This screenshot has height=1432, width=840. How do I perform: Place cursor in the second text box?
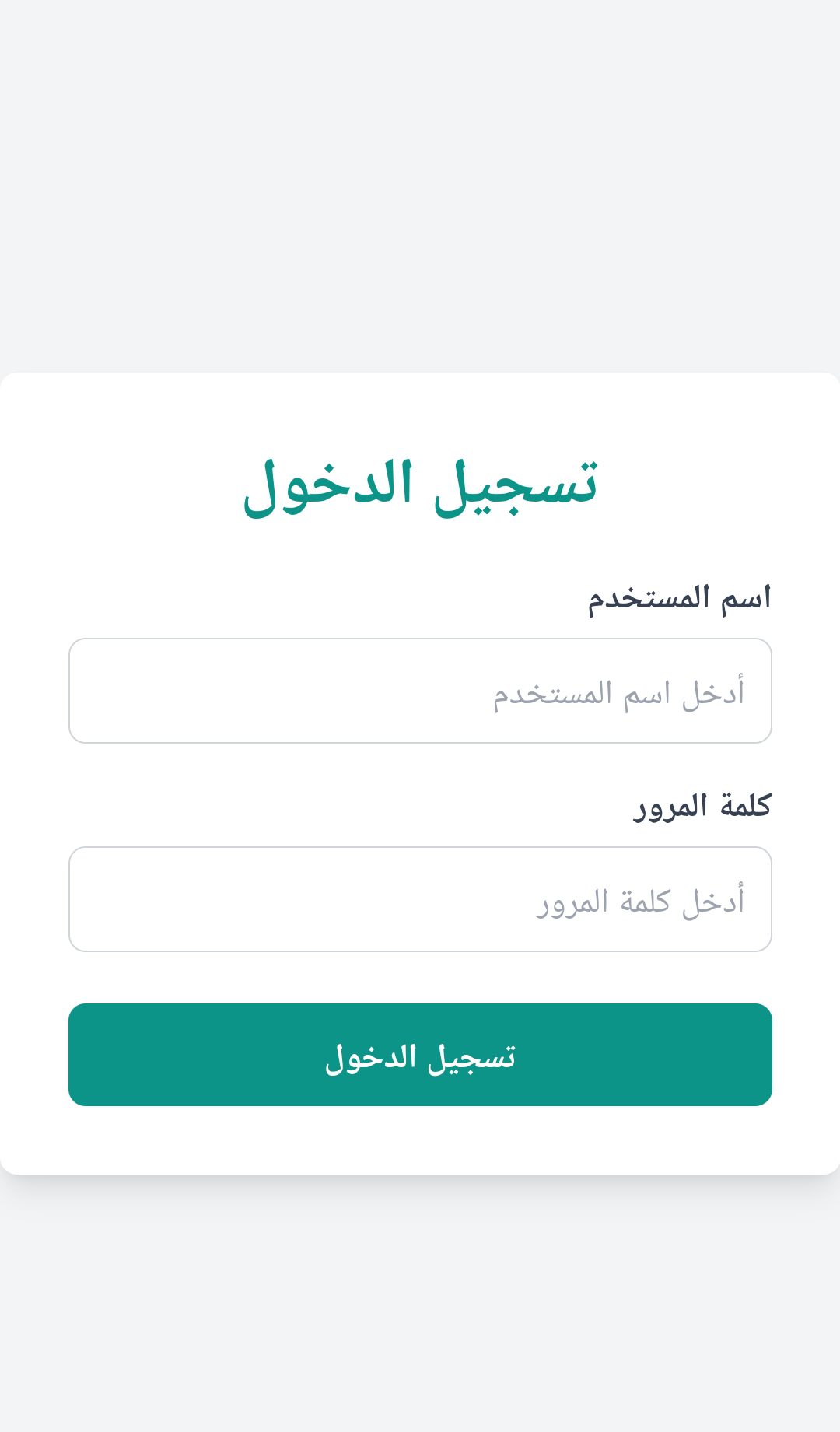[420, 899]
